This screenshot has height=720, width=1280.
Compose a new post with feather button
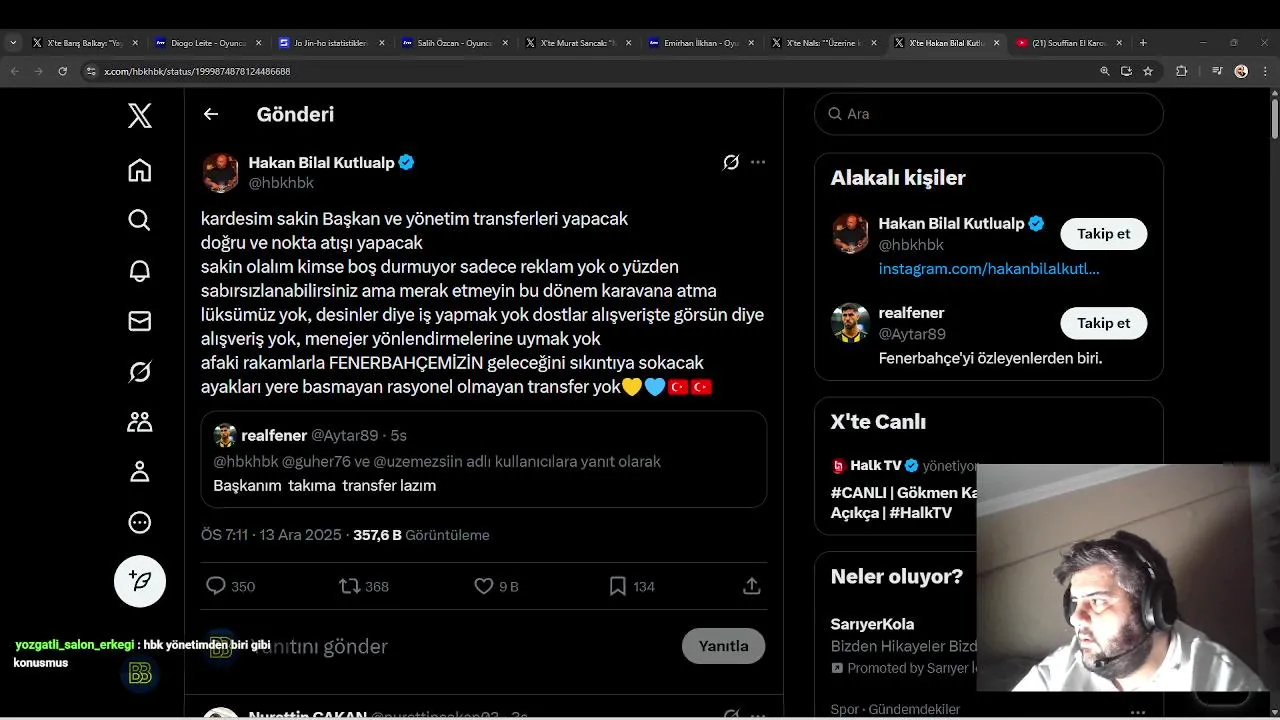(x=140, y=581)
